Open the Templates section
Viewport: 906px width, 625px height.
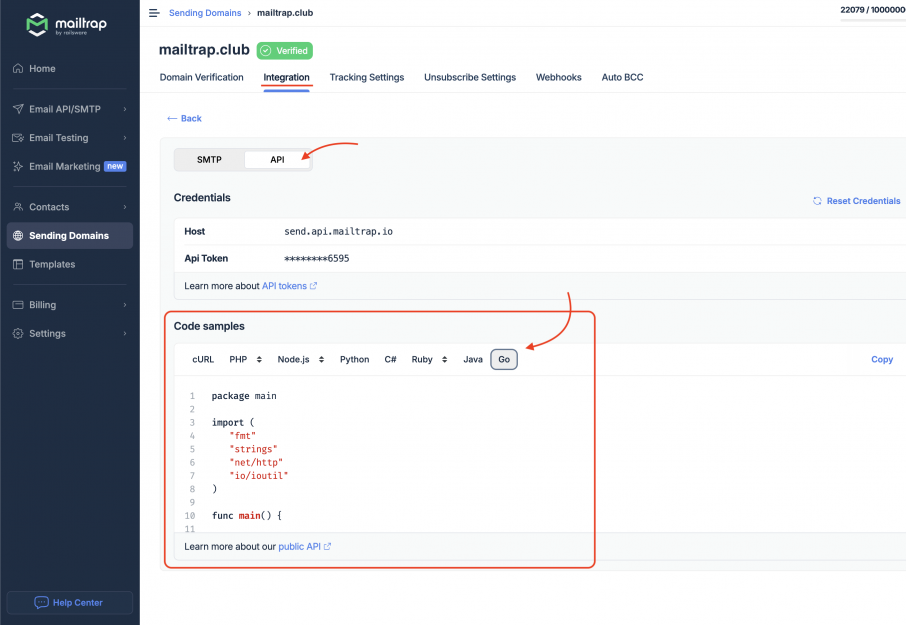pos(51,264)
